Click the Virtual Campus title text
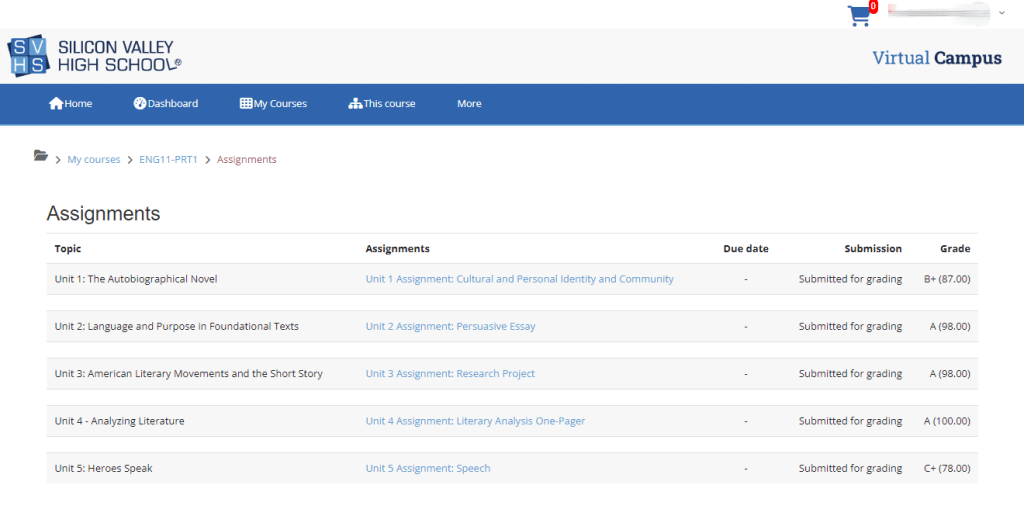Viewport: 1024px width, 516px height. [x=936, y=58]
